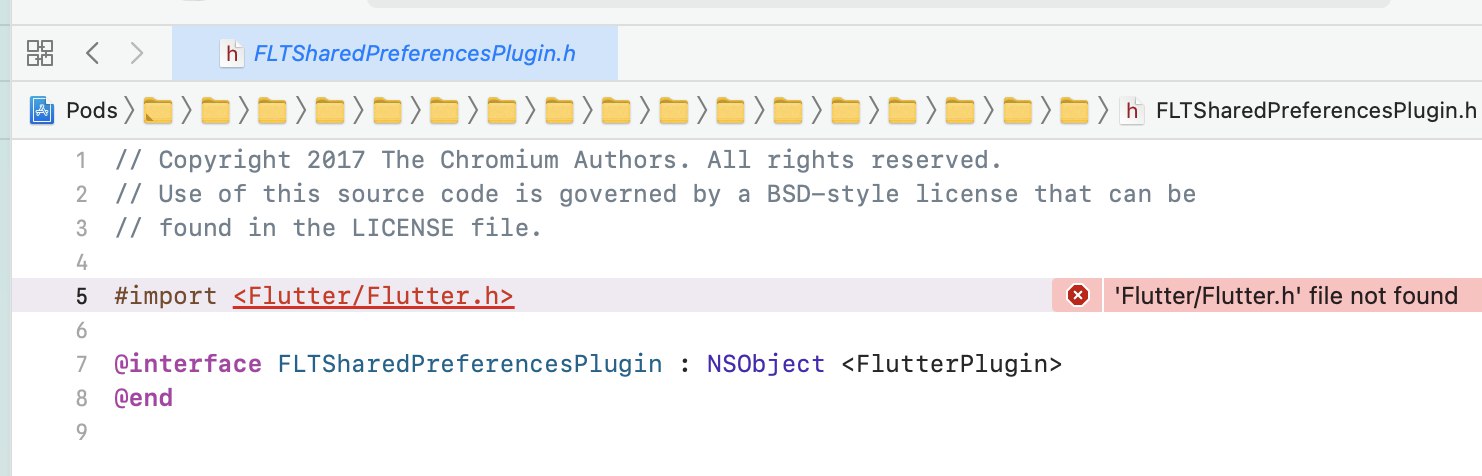
Task: Click line number 9 in the gutter
Action: pos(81,432)
